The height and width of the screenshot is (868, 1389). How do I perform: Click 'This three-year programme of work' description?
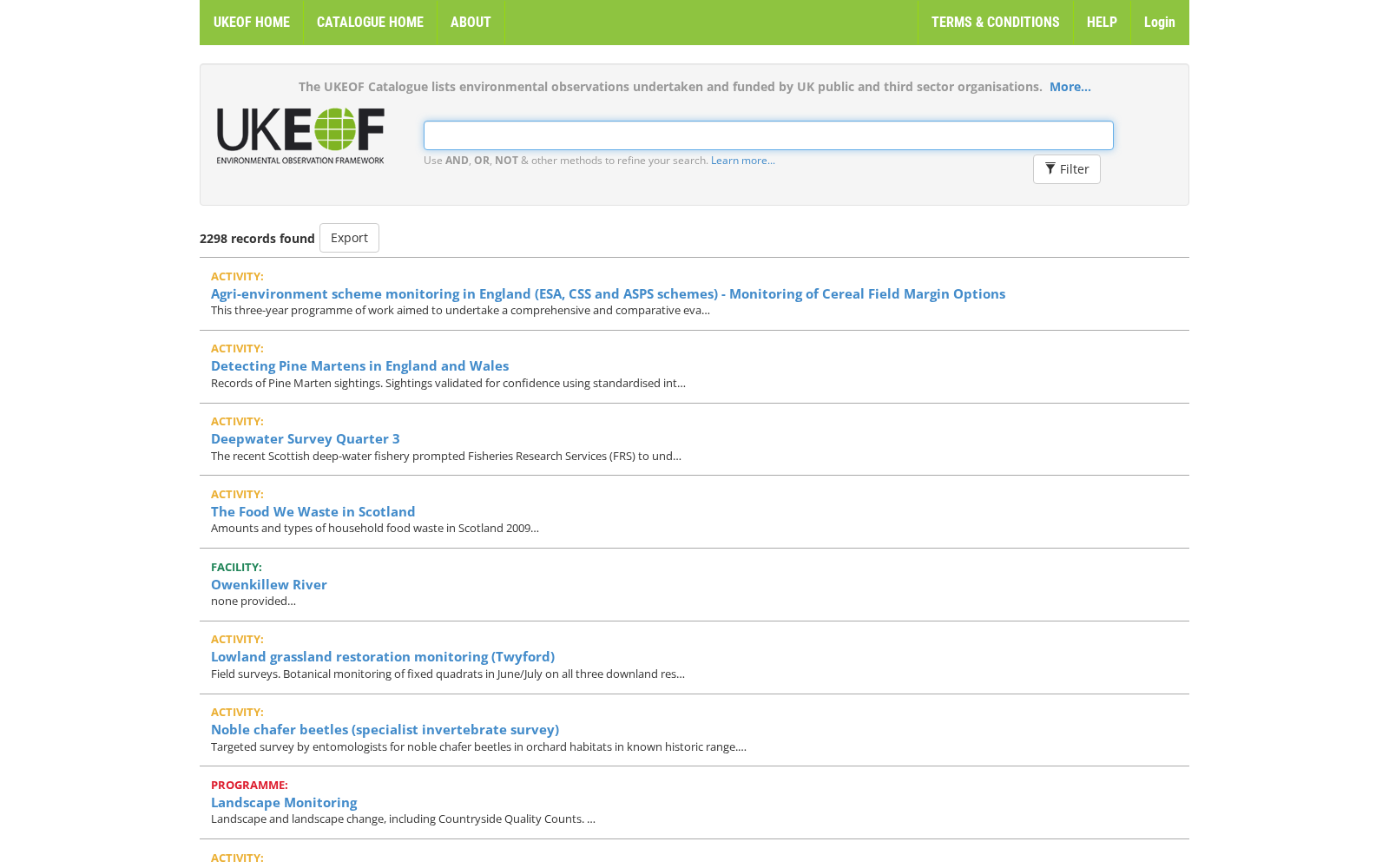pos(460,310)
